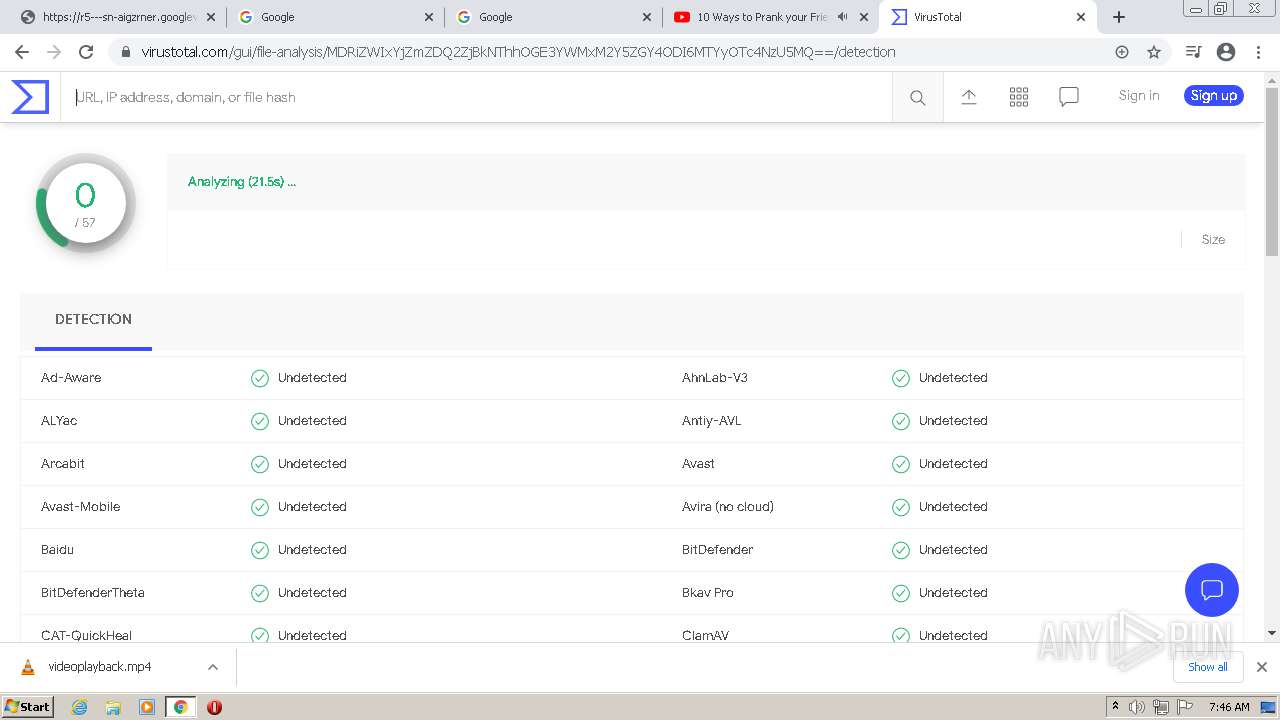Open the media control icon in toolbar
The image size is (1280, 720).
coord(1193,52)
